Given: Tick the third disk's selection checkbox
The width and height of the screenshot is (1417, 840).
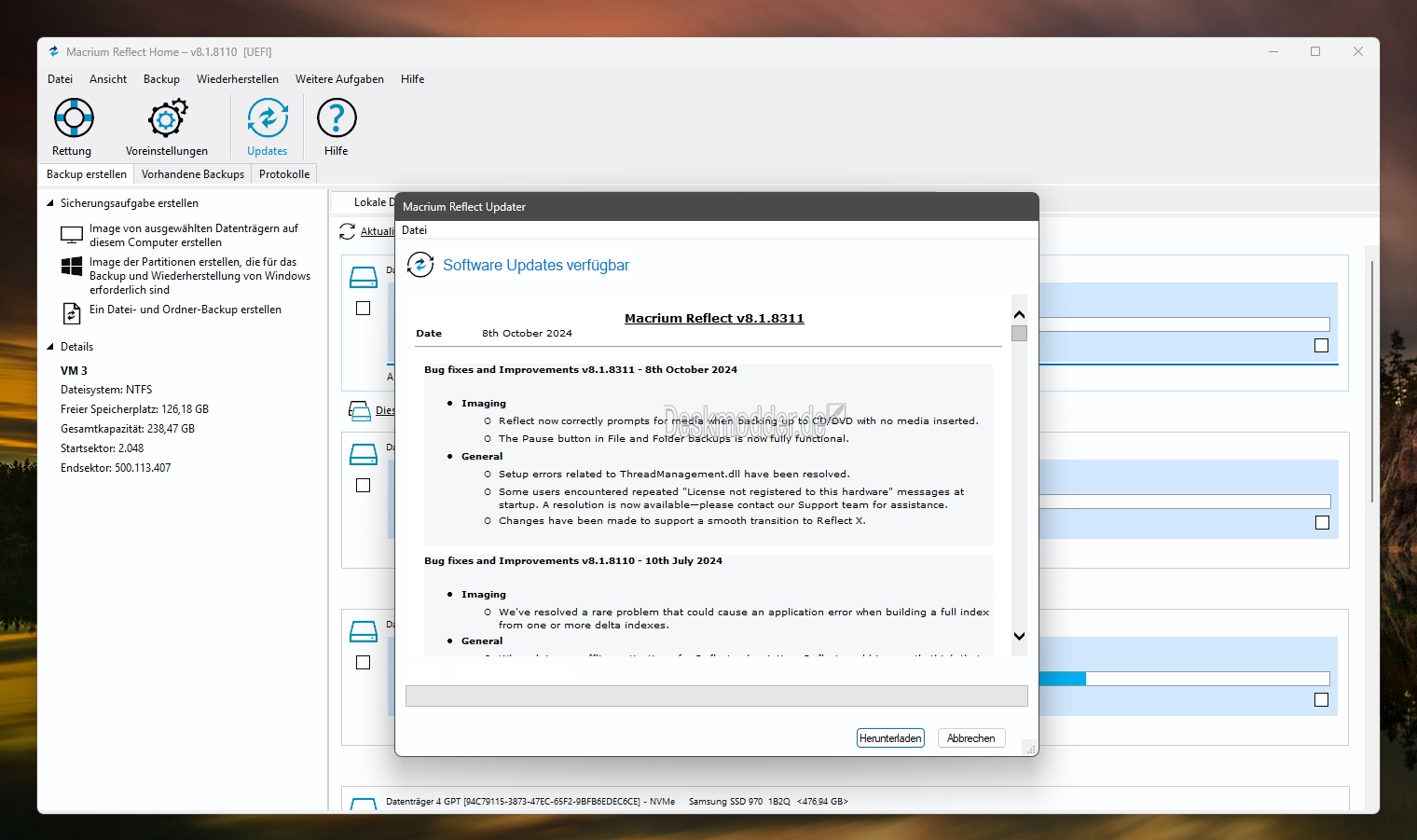Looking at the screenshot, I should [364, 663].
